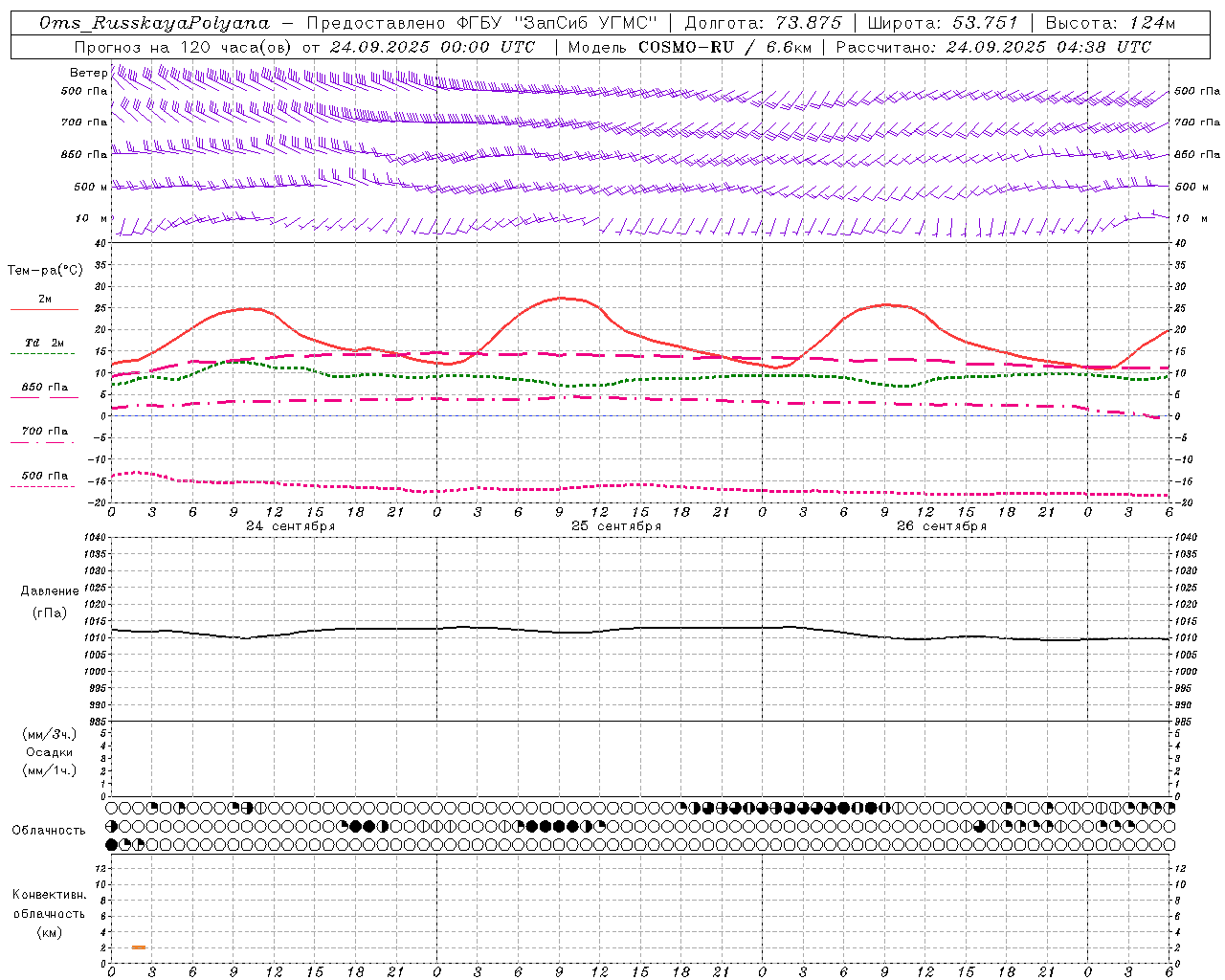
Task: Select the latitude value Широта: 53.751
Action: 942,23
